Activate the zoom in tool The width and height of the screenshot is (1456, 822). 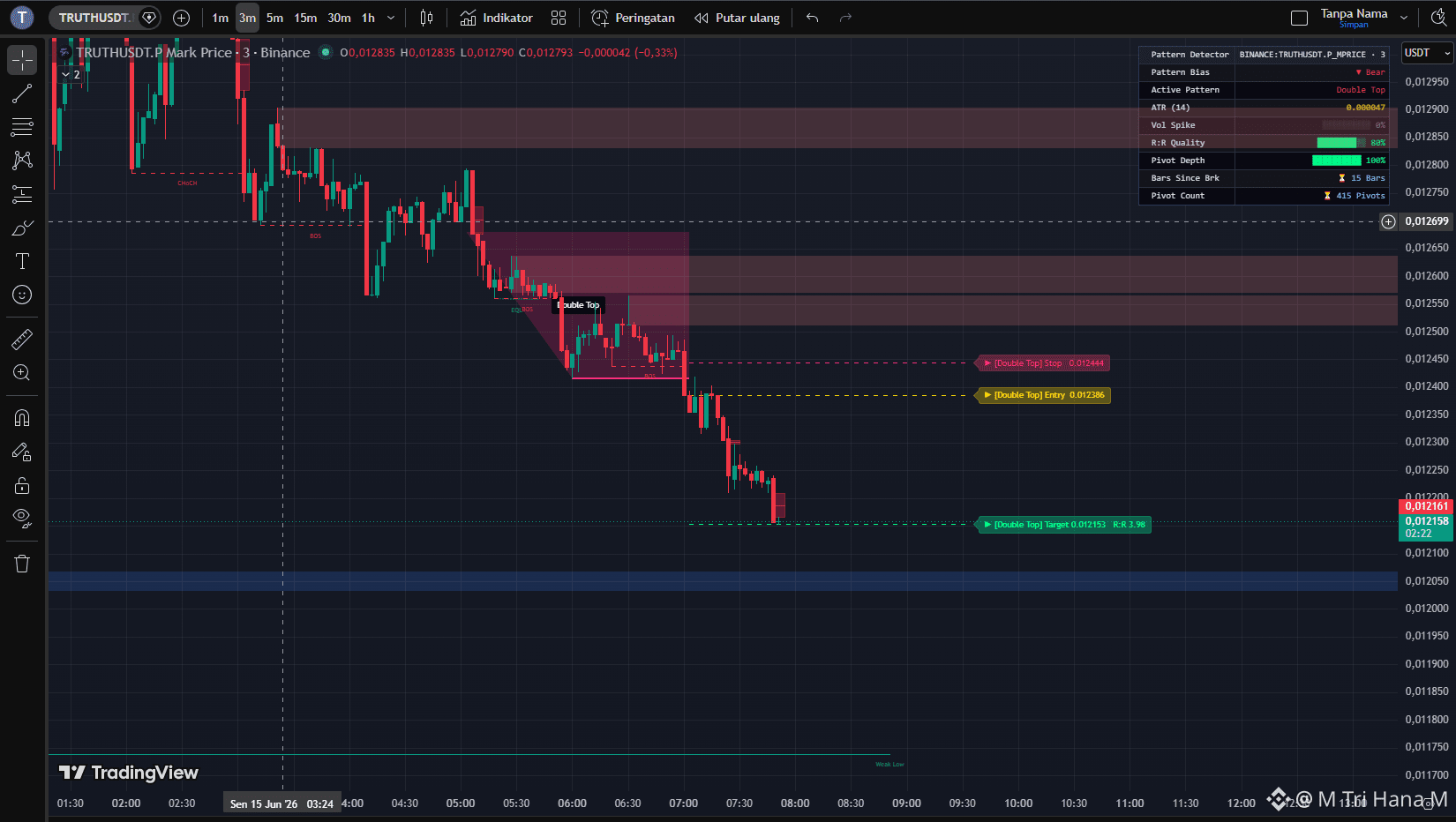click(22, 372)
